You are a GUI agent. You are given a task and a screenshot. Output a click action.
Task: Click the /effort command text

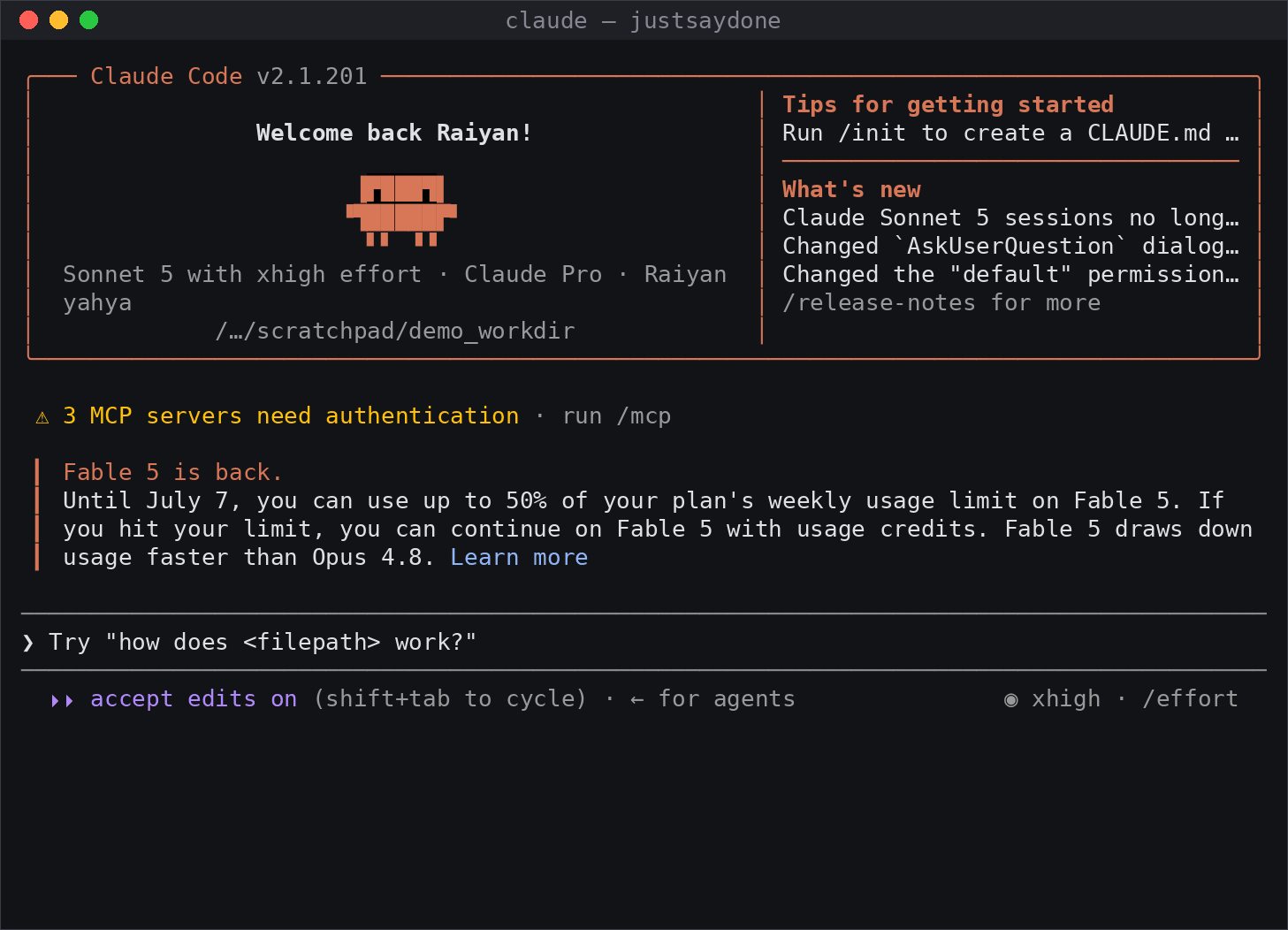point(1190,699)
